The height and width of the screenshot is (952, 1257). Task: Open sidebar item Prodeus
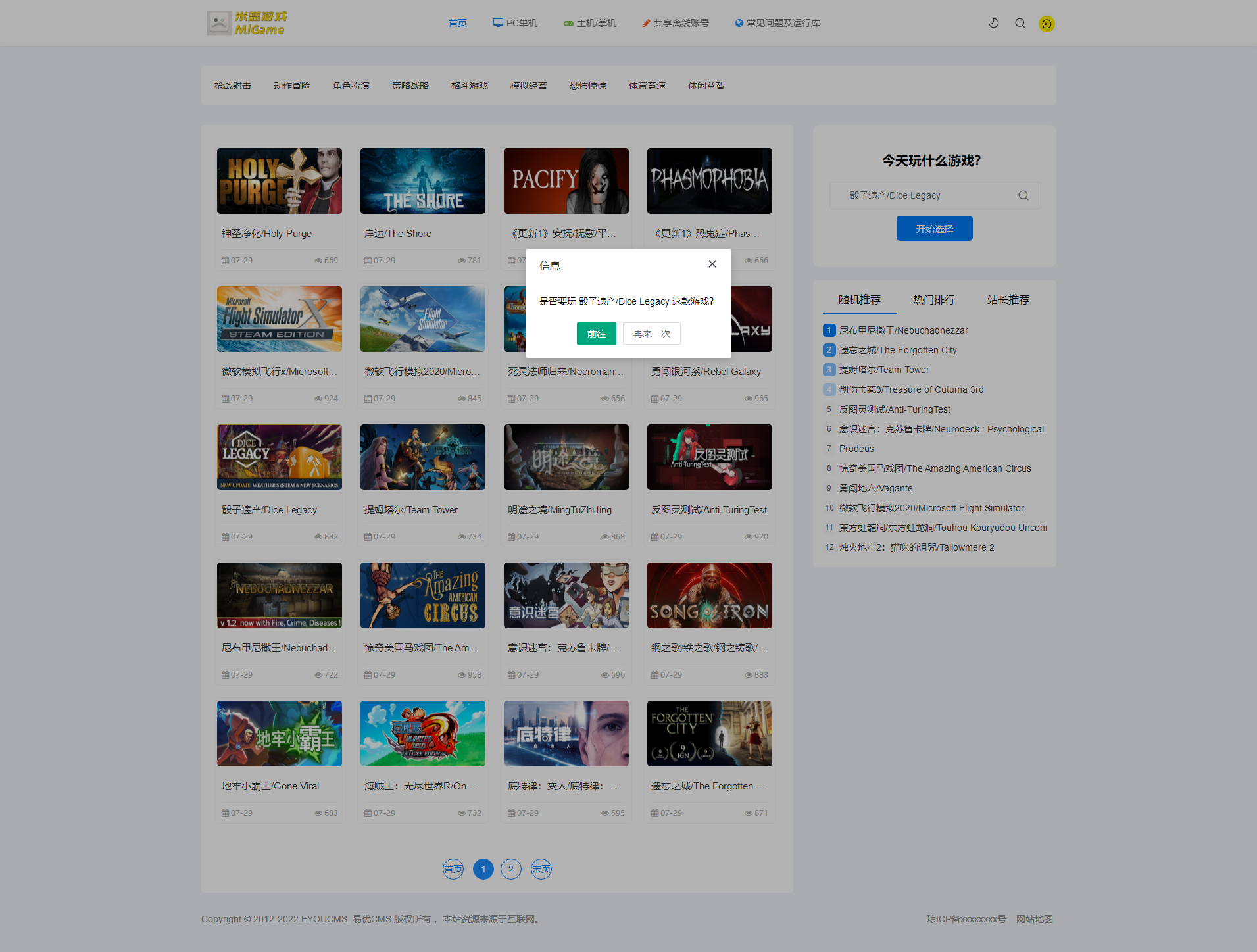856,449
